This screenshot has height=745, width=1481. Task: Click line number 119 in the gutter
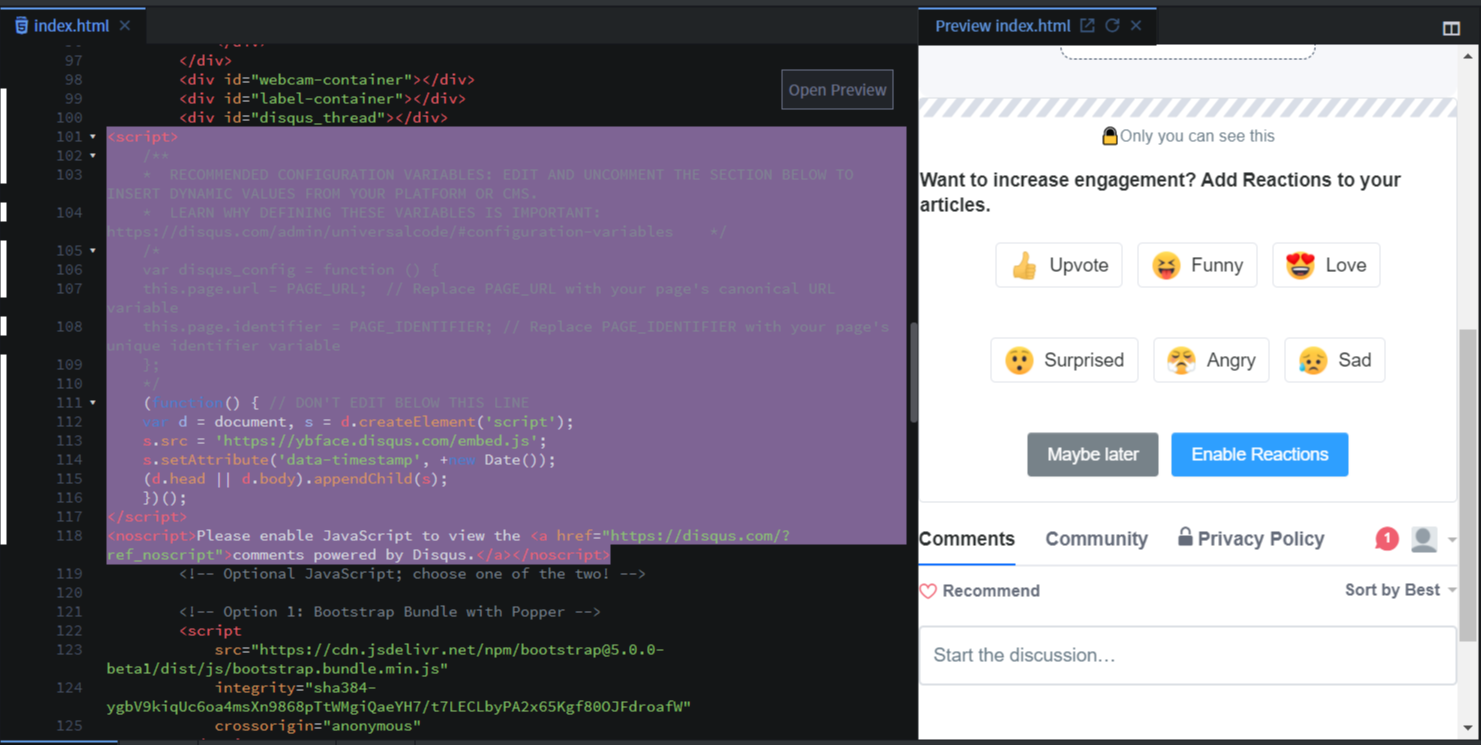pos(70,574)
